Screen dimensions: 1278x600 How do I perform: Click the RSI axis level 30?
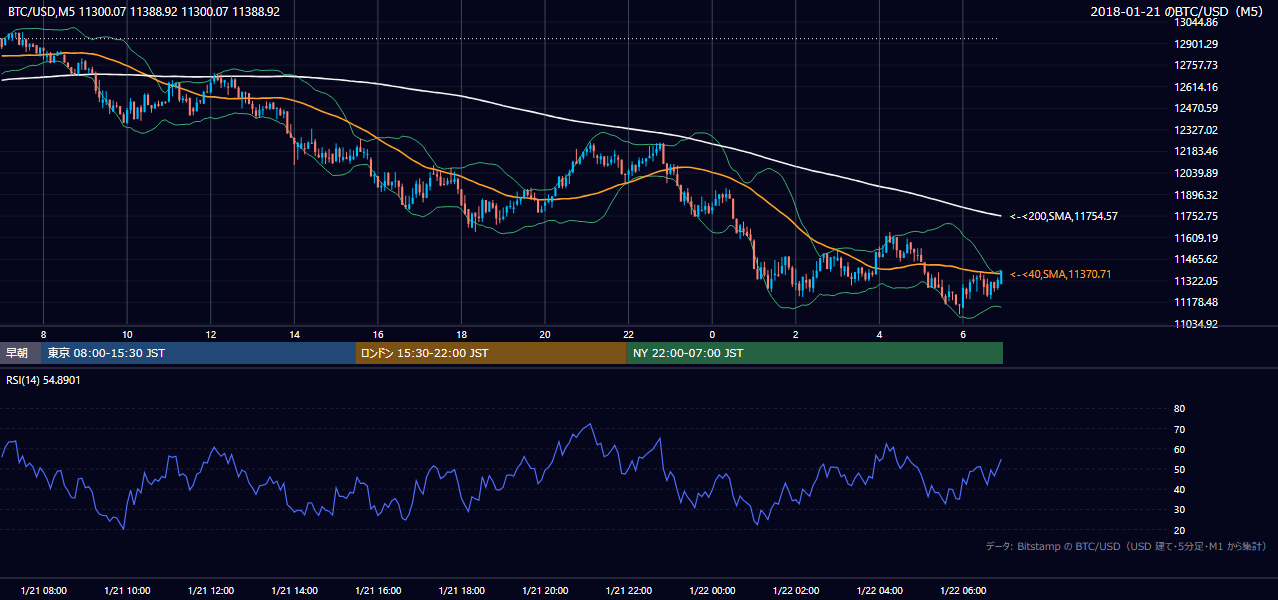tap(1179, 510)
